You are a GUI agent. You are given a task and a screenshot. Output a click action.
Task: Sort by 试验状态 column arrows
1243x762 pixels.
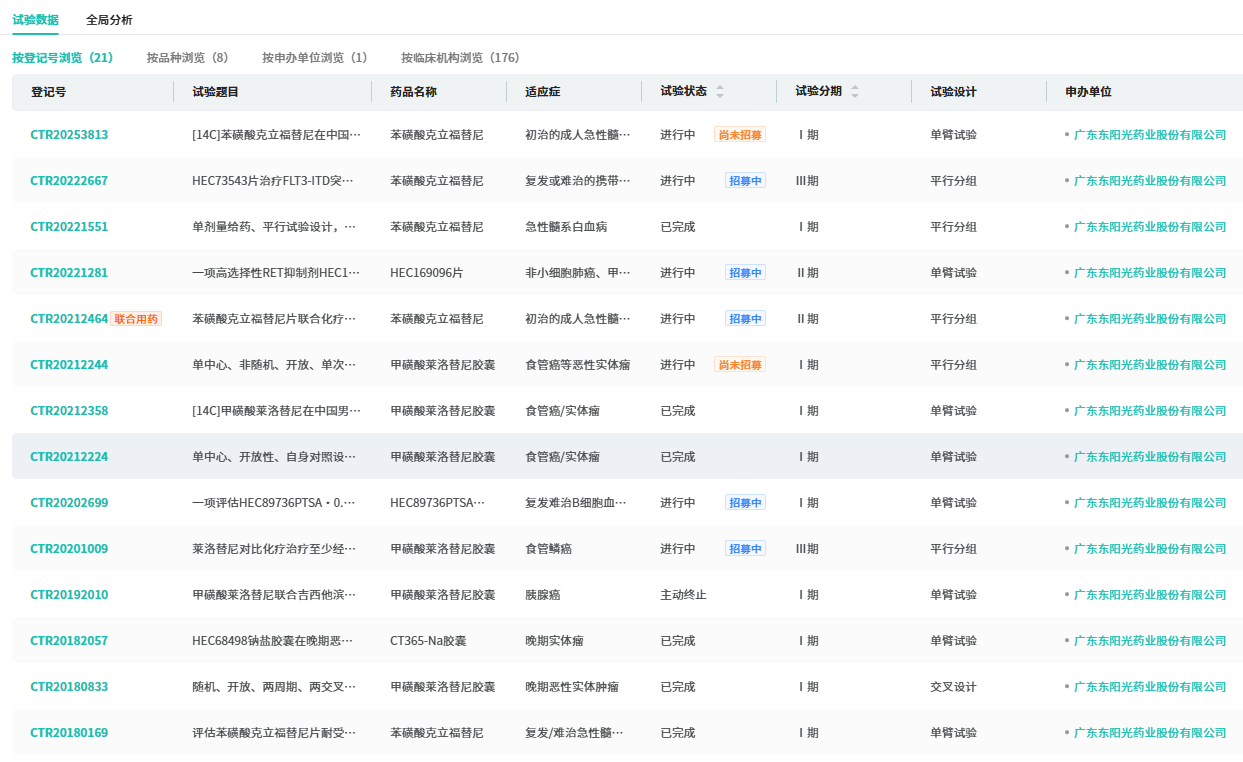[720, 92]
